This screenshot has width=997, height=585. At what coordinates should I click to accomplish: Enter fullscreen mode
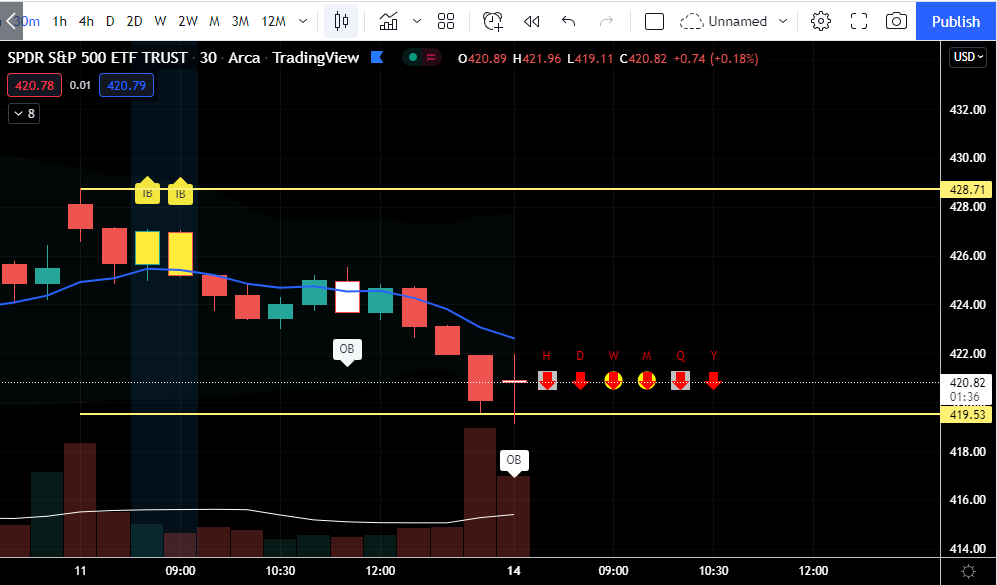(x=859, y=21)
